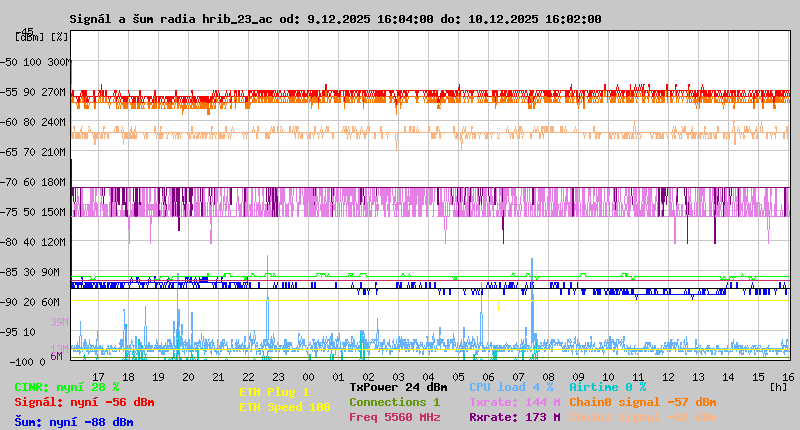Click the '-80' dBm axis label
Viewport: 800px width, 430px height.
pos(8,242)
